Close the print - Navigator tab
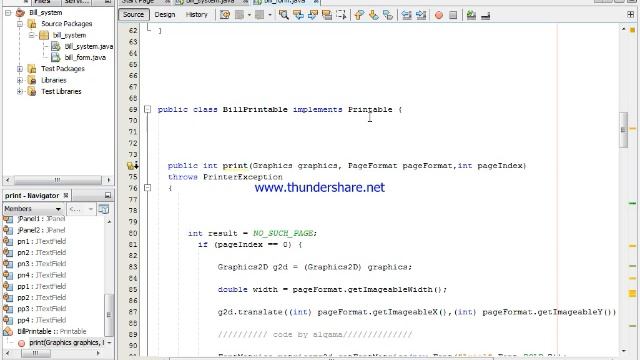The image size is (640, 360). (66, 195)
